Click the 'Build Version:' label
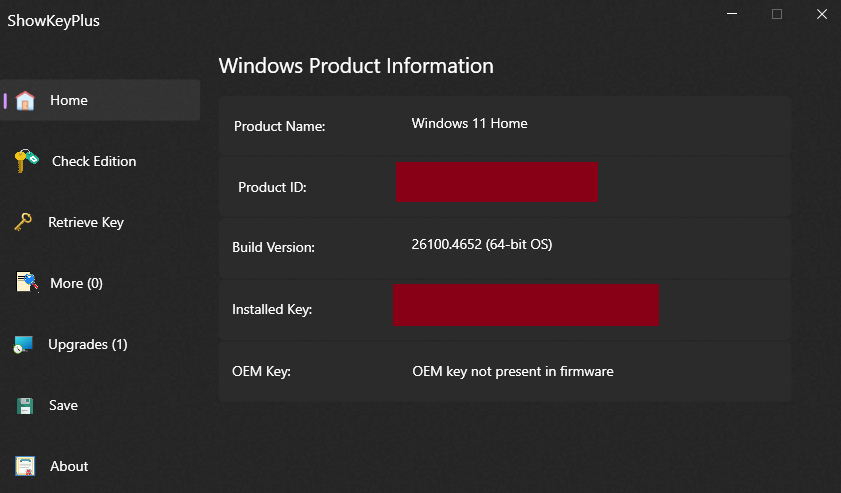 [273, 247]
